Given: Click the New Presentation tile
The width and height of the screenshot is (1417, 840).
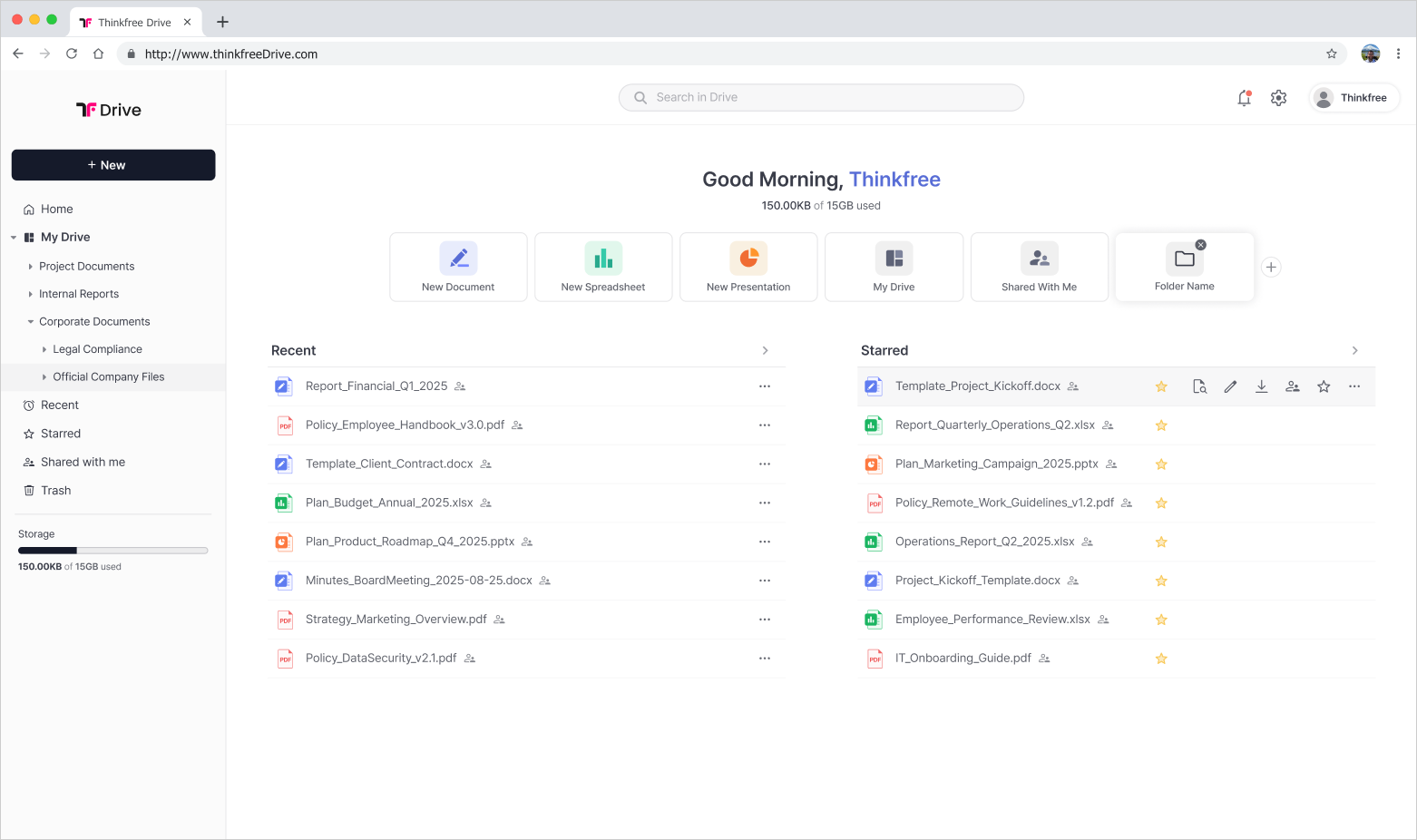Looking at the screenshot, I should [x=748, y=267].
